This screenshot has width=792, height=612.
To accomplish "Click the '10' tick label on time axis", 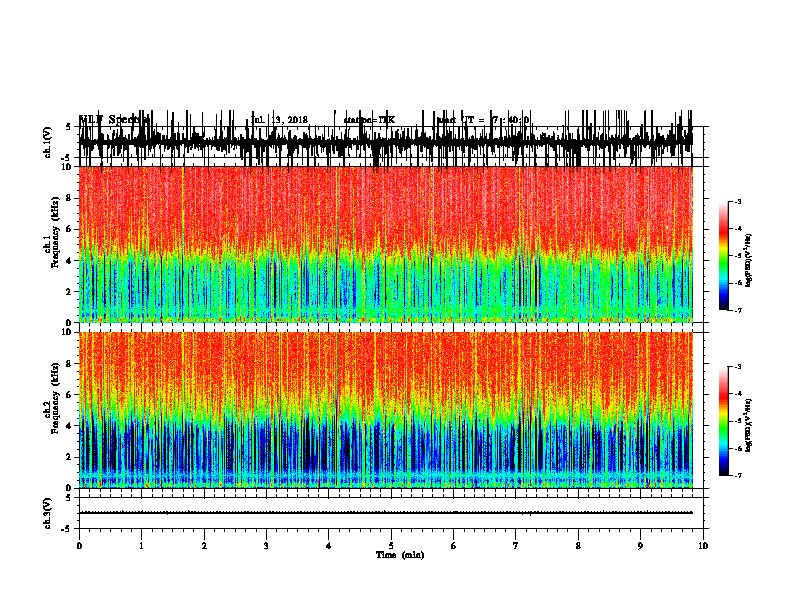I will pyautogui.click(x=703, y=546).
